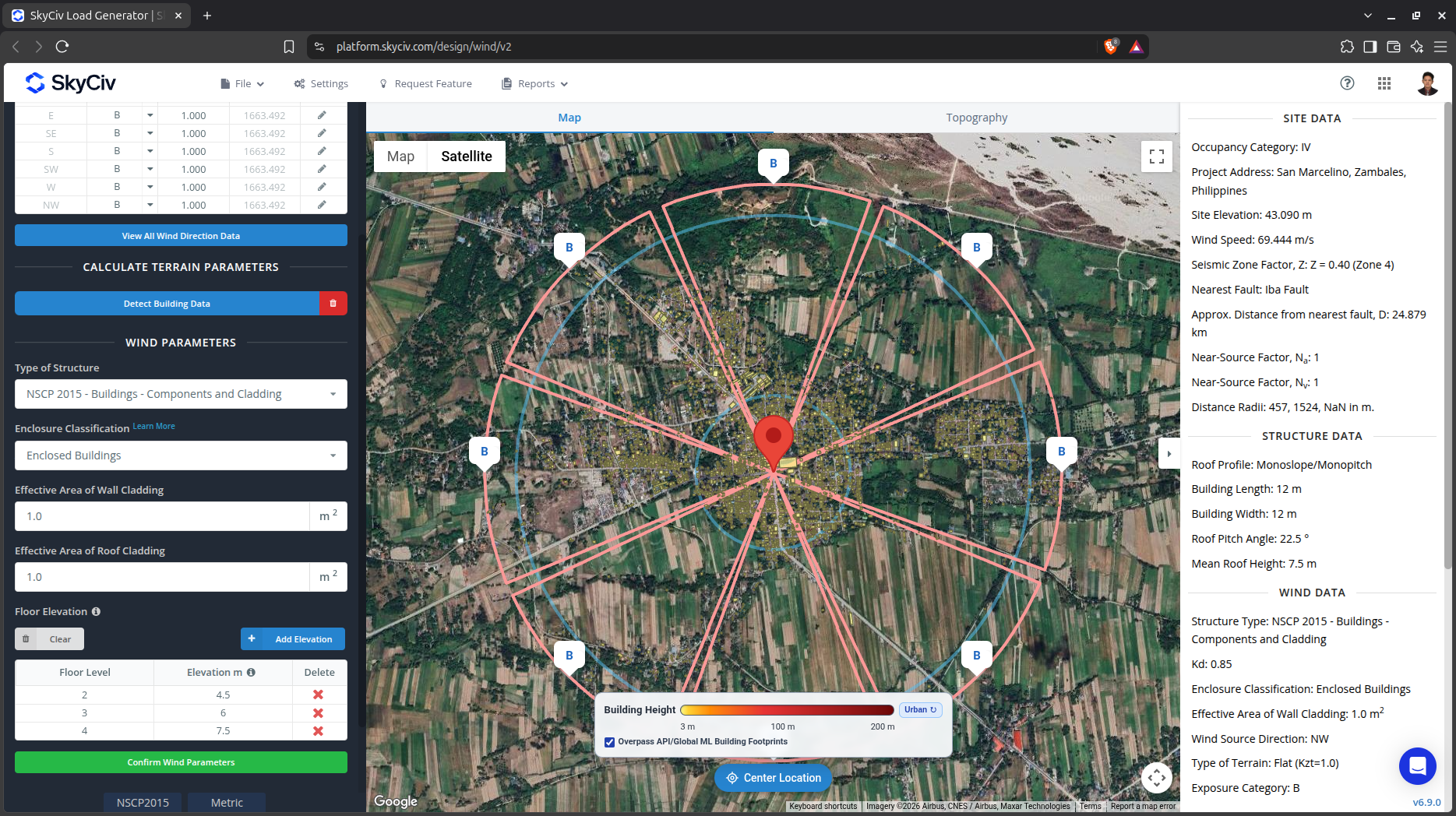
Task: Click the browser bookmark icon
Action: click(x=289, y=47)
